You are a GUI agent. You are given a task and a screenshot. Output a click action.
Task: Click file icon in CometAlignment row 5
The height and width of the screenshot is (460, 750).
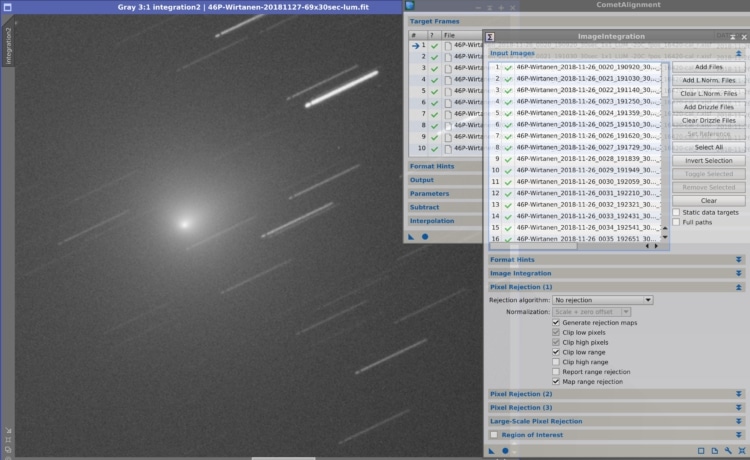tap(448, 91)
